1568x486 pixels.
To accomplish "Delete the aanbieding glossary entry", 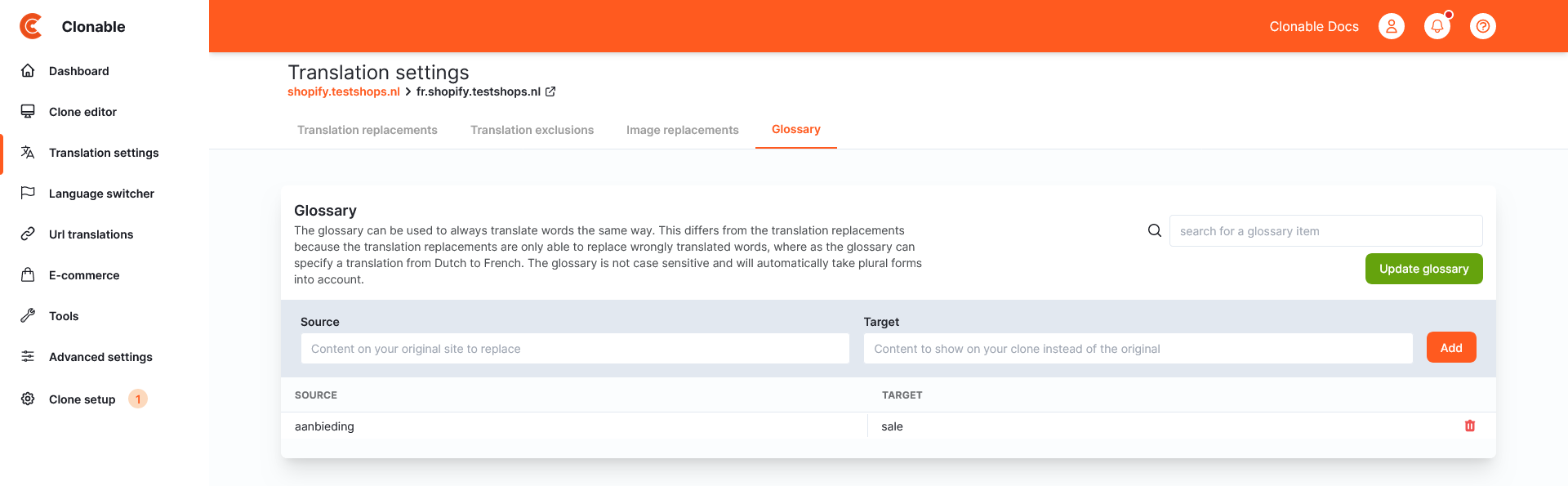I will (x=1470, y=426).
